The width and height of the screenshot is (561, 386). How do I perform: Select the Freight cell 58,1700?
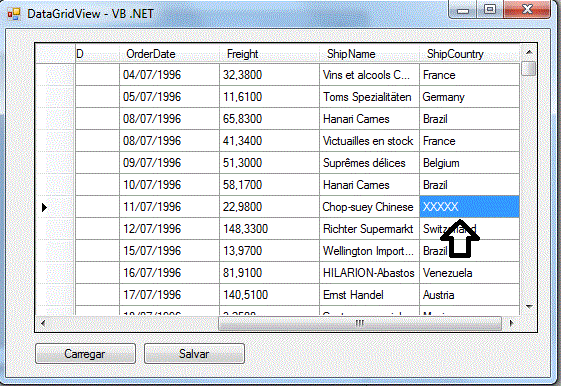269,185
